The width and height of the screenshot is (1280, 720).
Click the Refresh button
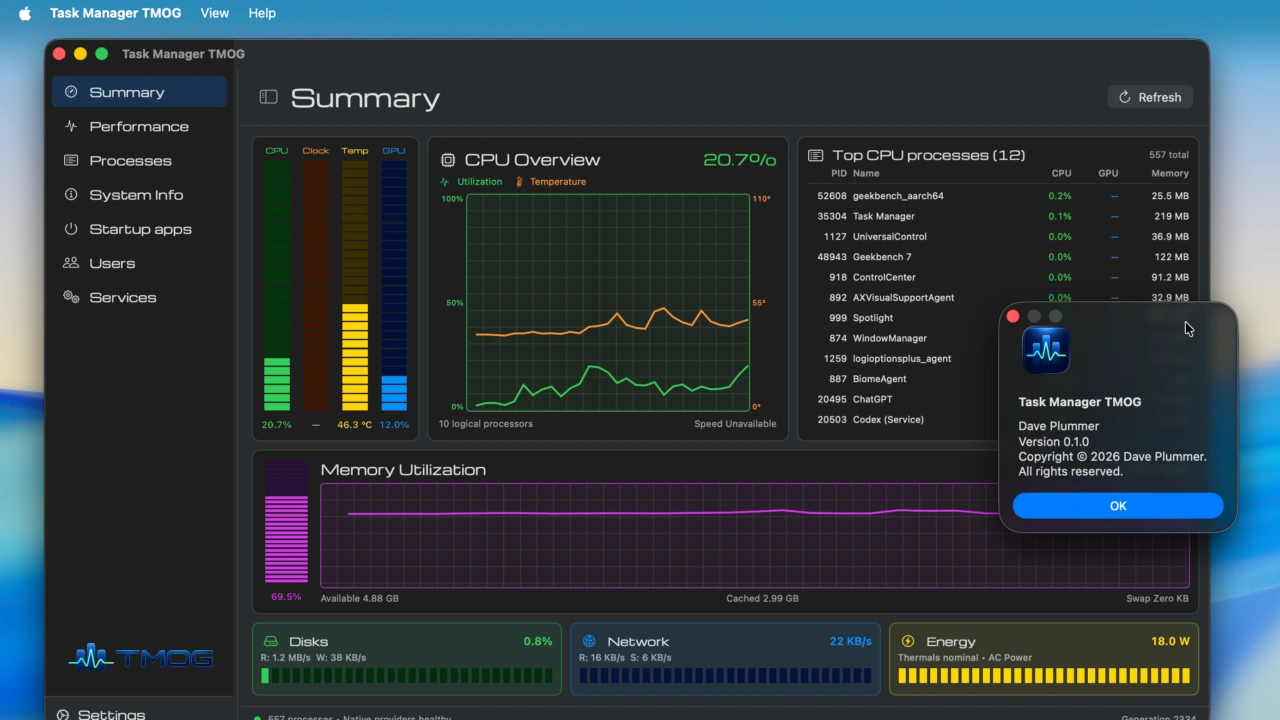[x=1150, y=97]
